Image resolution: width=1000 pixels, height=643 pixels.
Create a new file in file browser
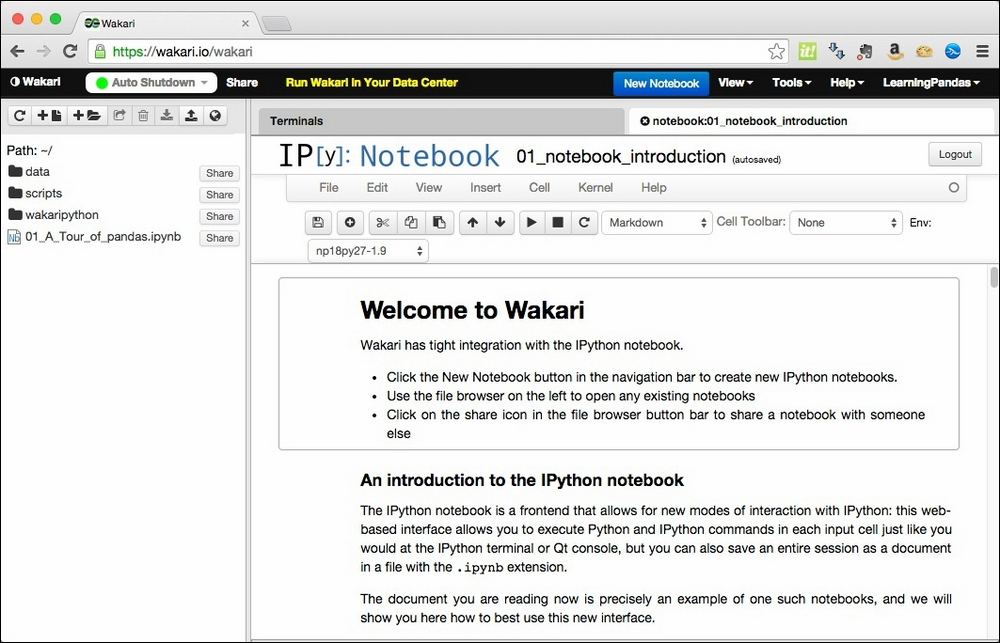[x=49, y=115]
